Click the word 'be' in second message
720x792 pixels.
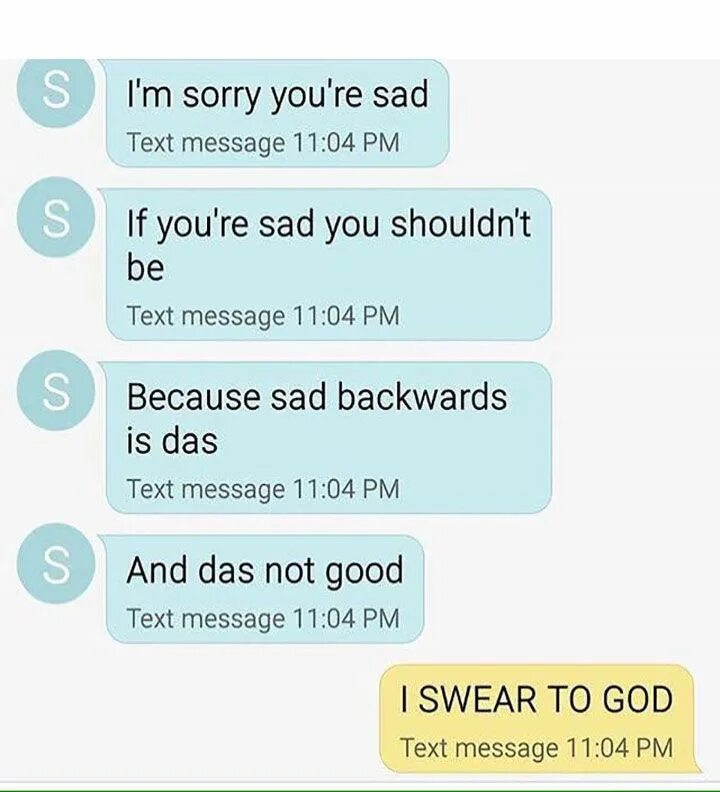146,267
